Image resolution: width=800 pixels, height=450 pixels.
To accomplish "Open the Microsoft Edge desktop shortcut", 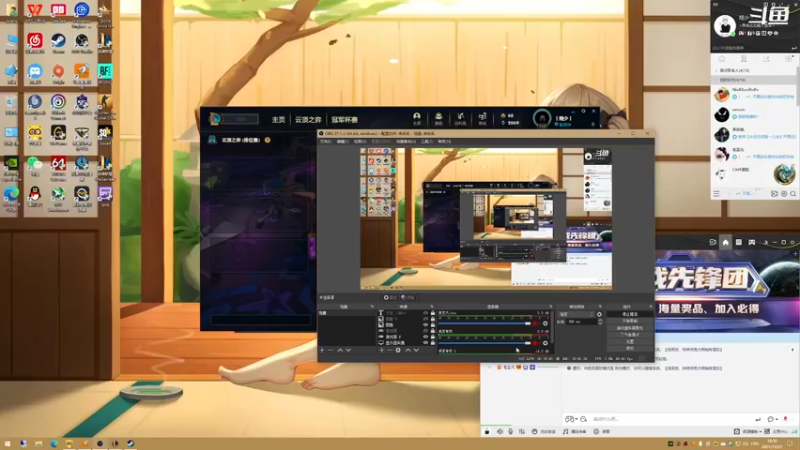I will point(11,194).
